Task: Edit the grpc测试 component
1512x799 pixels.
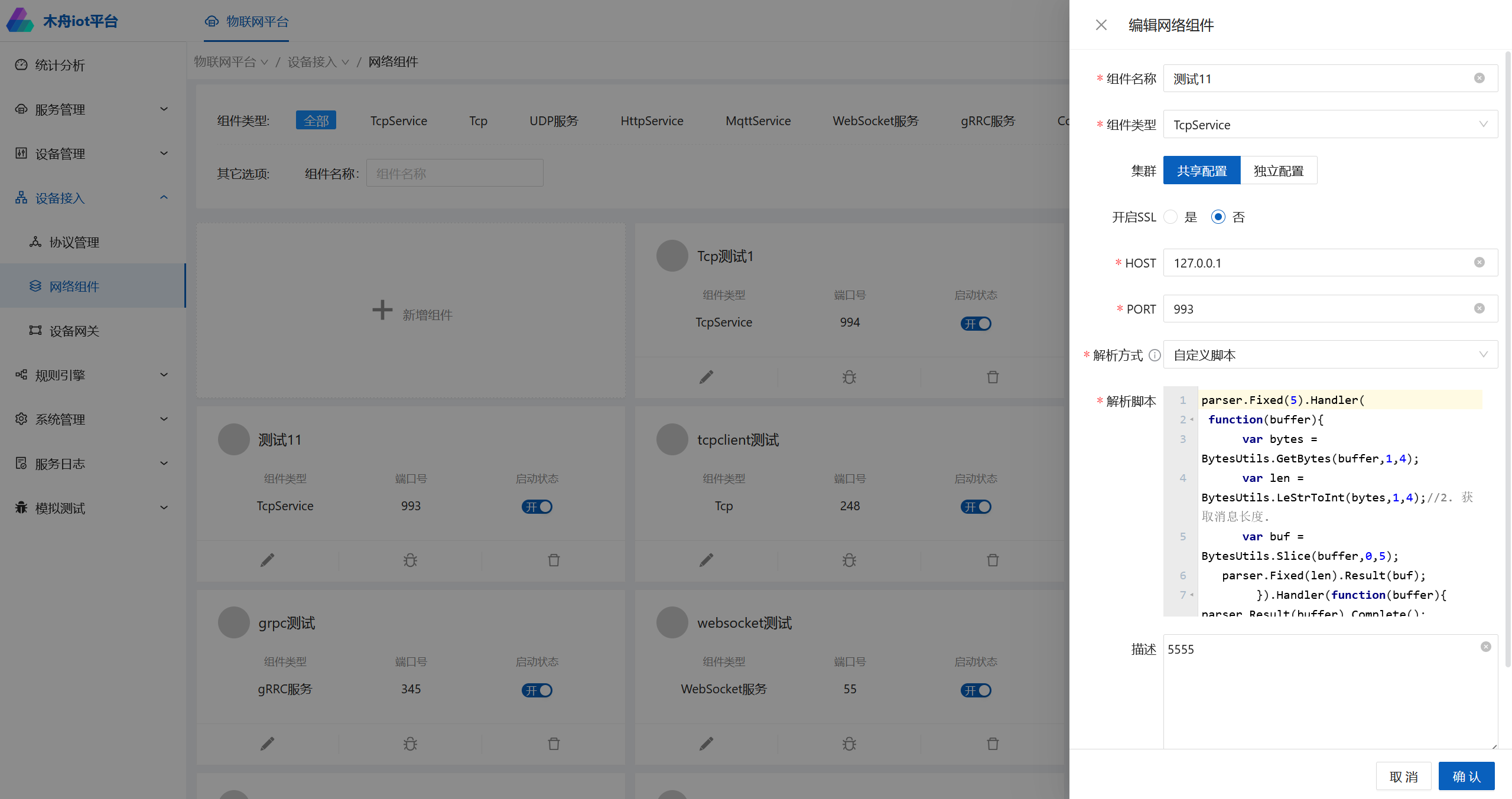Action: [267, 743]
